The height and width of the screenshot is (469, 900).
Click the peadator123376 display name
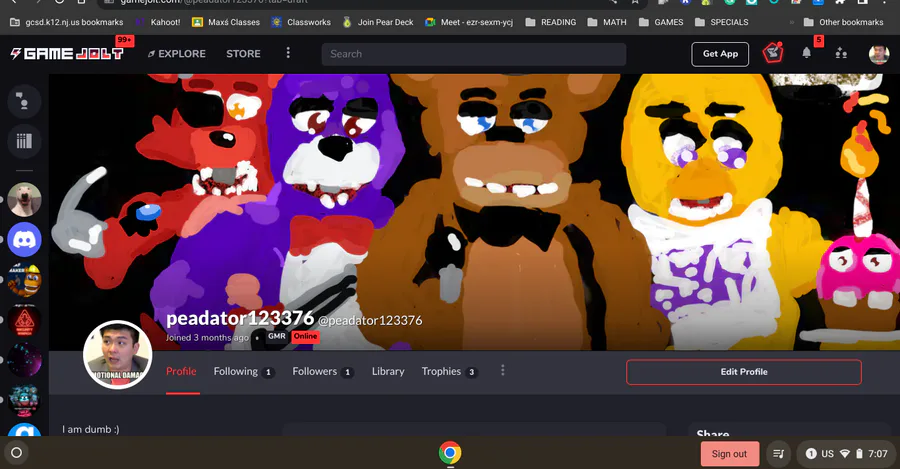coord(240,318)
